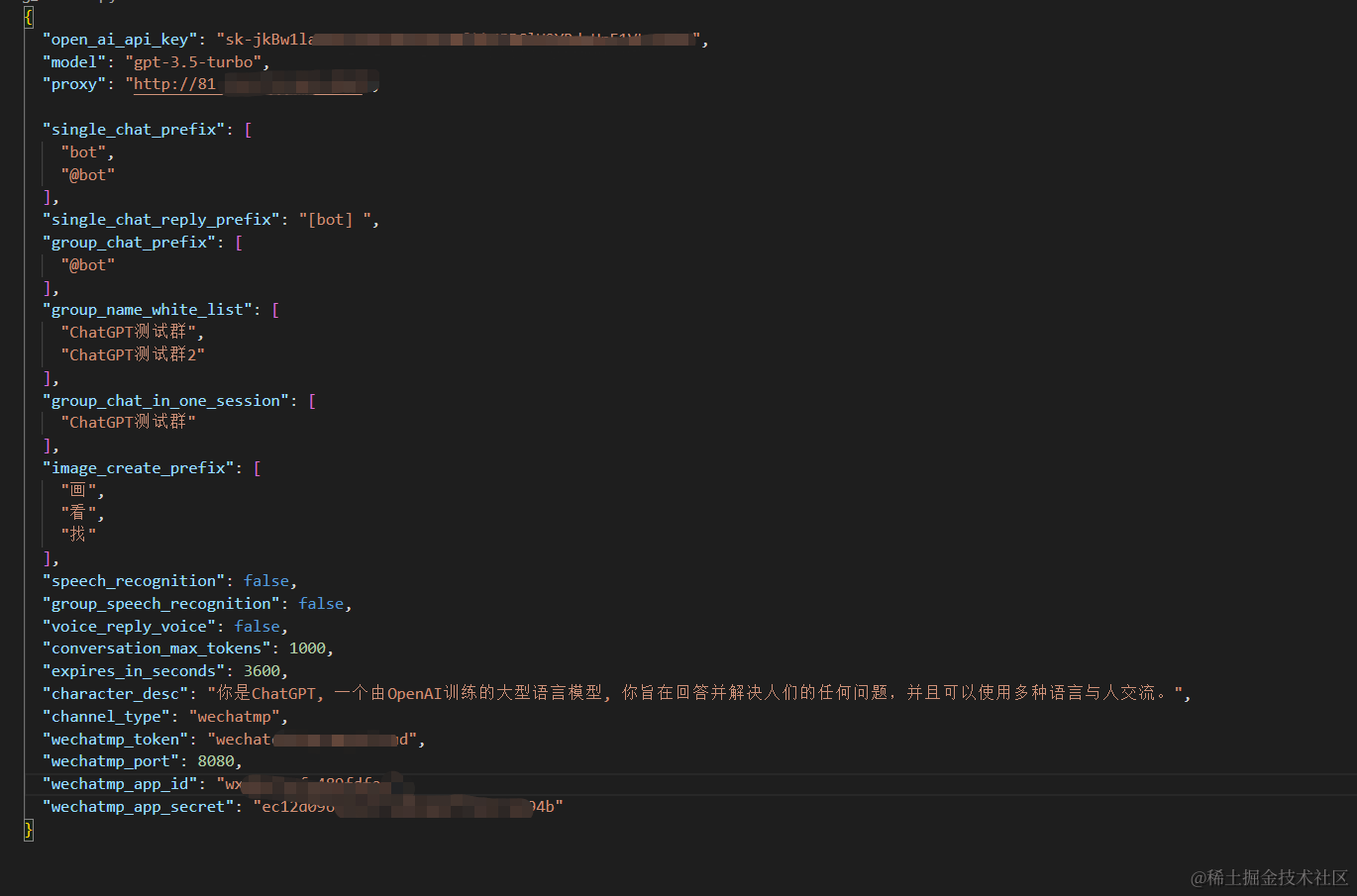
Task: Click the @bot entry under group_chat_prefix
Action: coord(87,264)
